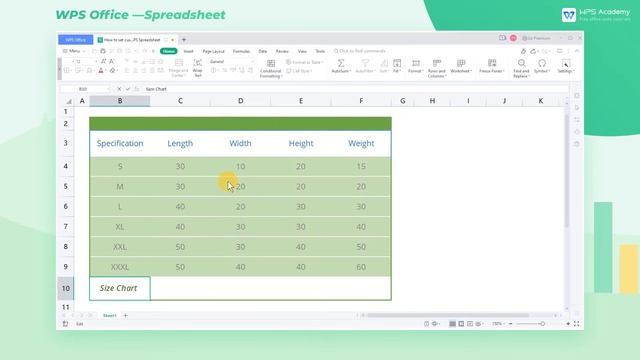Open the Review ribbon tab
The width and height of the screenshot is (640, 360).
click(x=282, y=51)
